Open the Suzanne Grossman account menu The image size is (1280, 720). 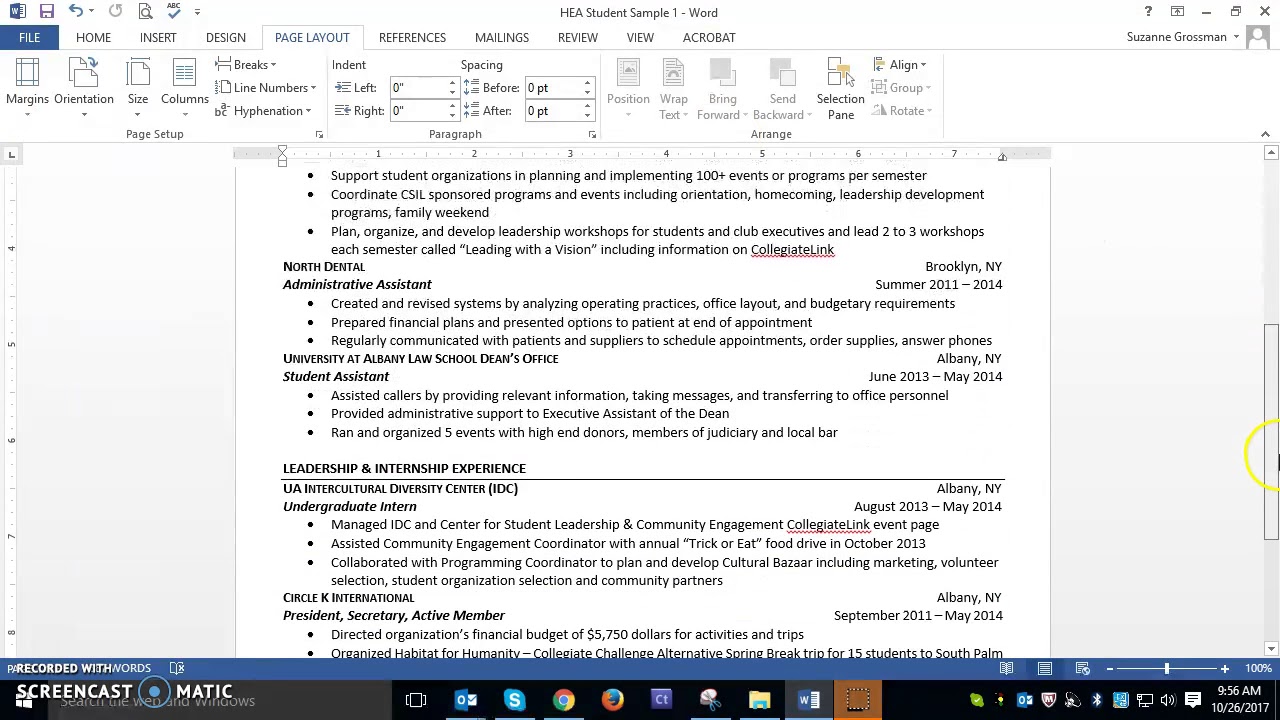[1182, 37]
